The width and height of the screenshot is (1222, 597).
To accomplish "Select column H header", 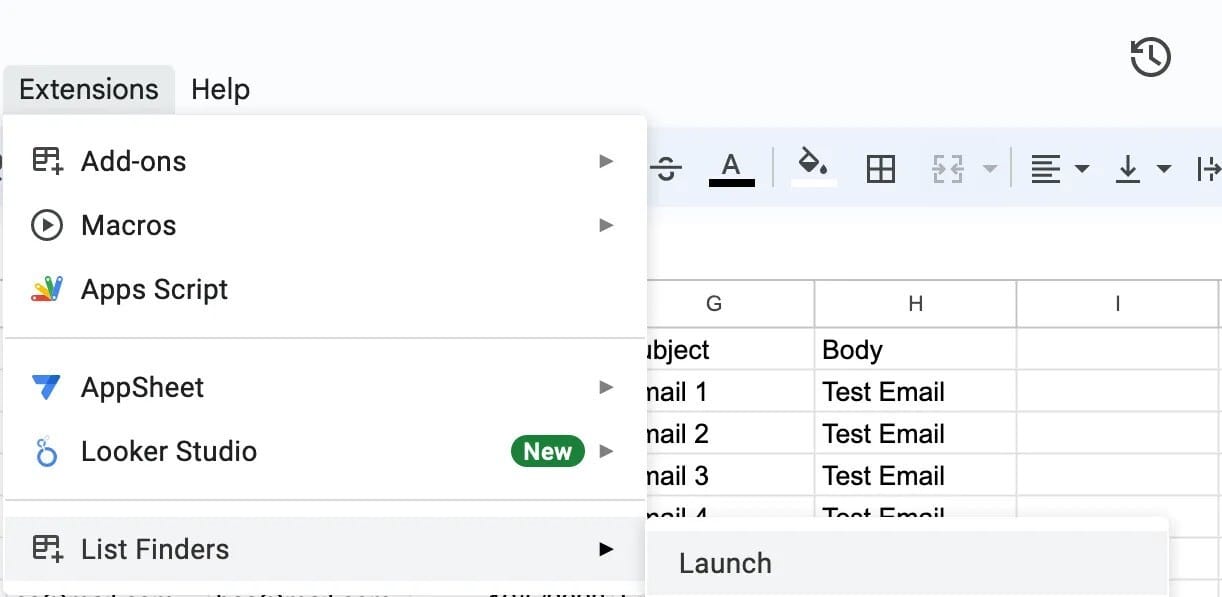I will [915, 304].
